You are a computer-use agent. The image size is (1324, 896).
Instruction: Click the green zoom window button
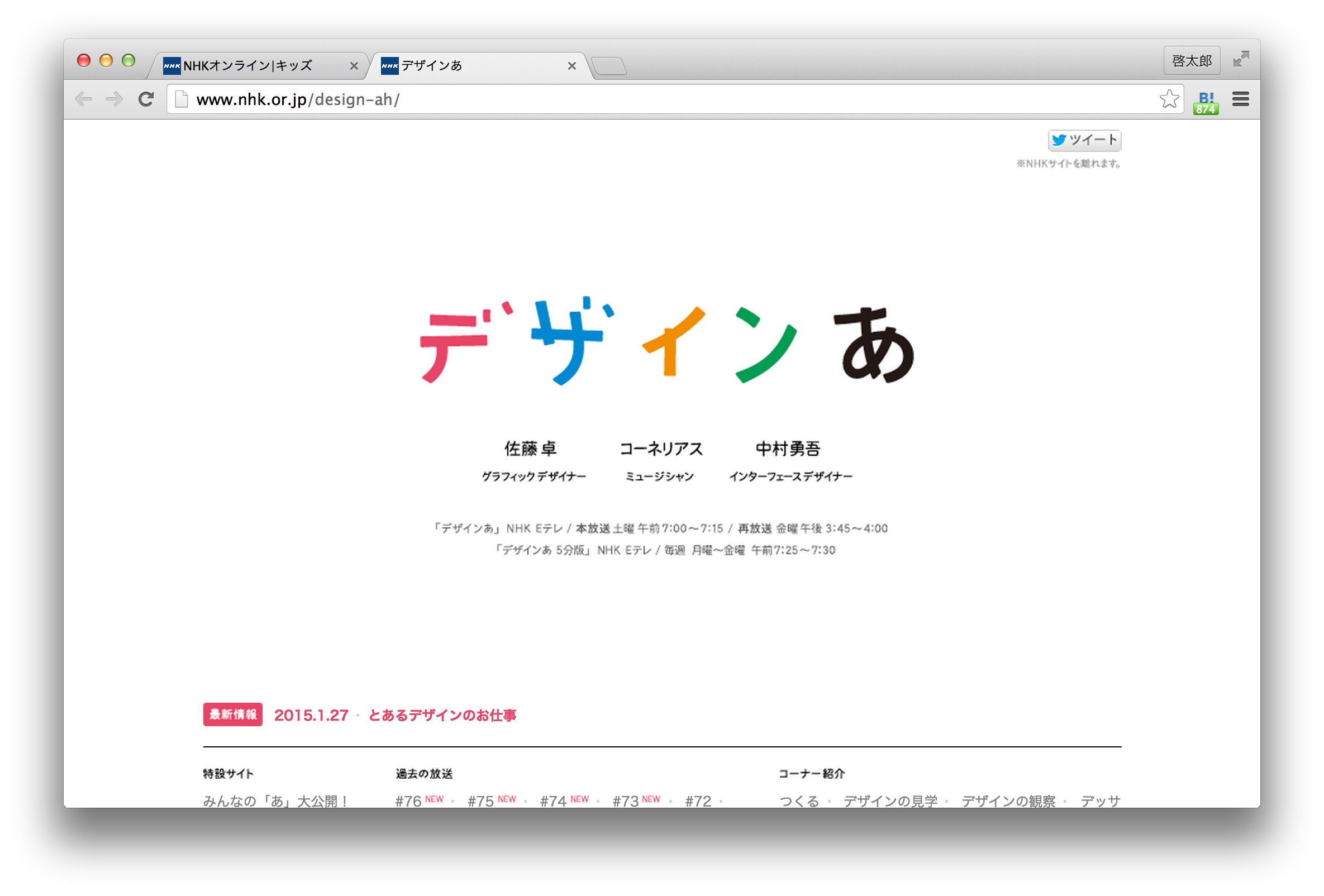click(x=128, y=60)
